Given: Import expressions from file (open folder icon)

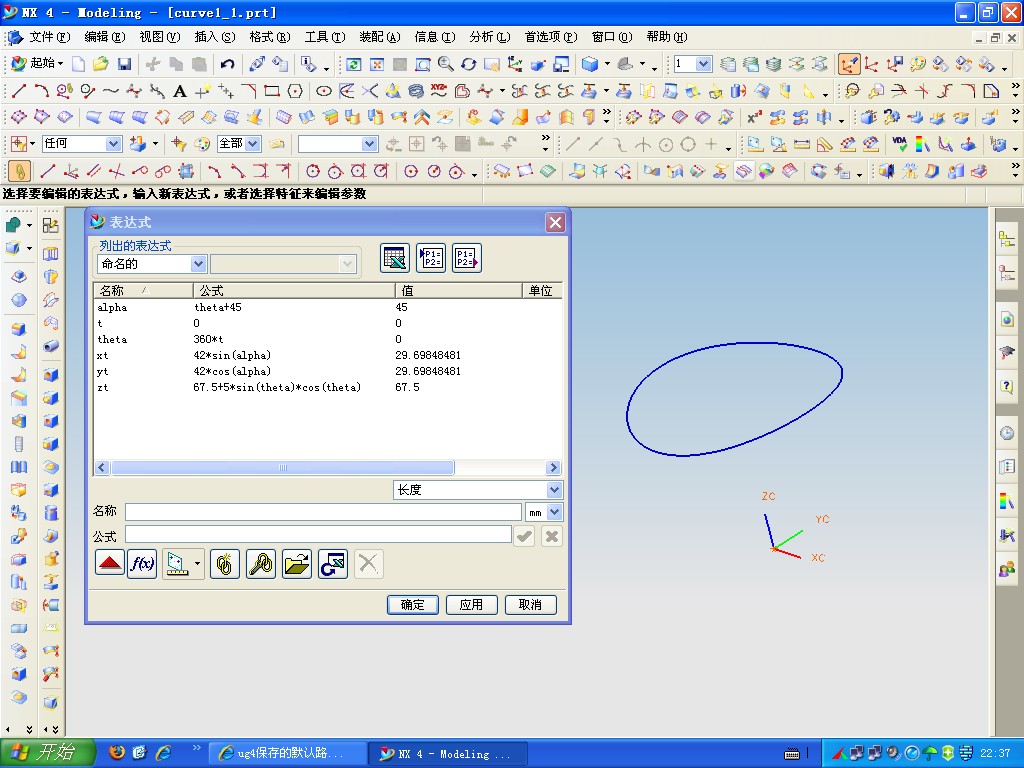Looking at the screenshot, I should pos(295,564).
